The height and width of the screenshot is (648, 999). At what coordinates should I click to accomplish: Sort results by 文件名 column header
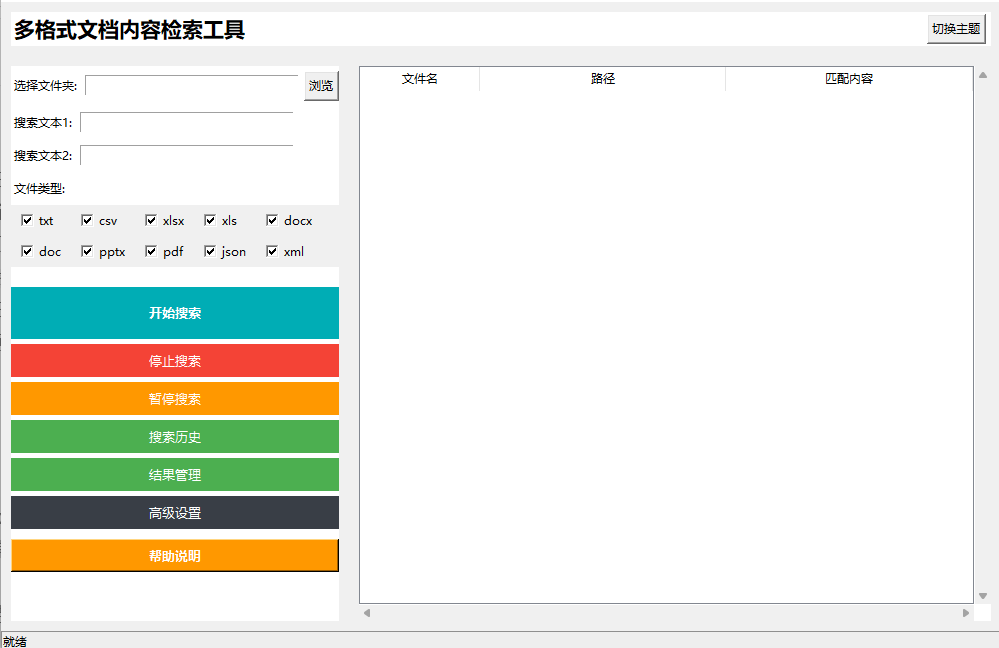[x=419, y=79]
